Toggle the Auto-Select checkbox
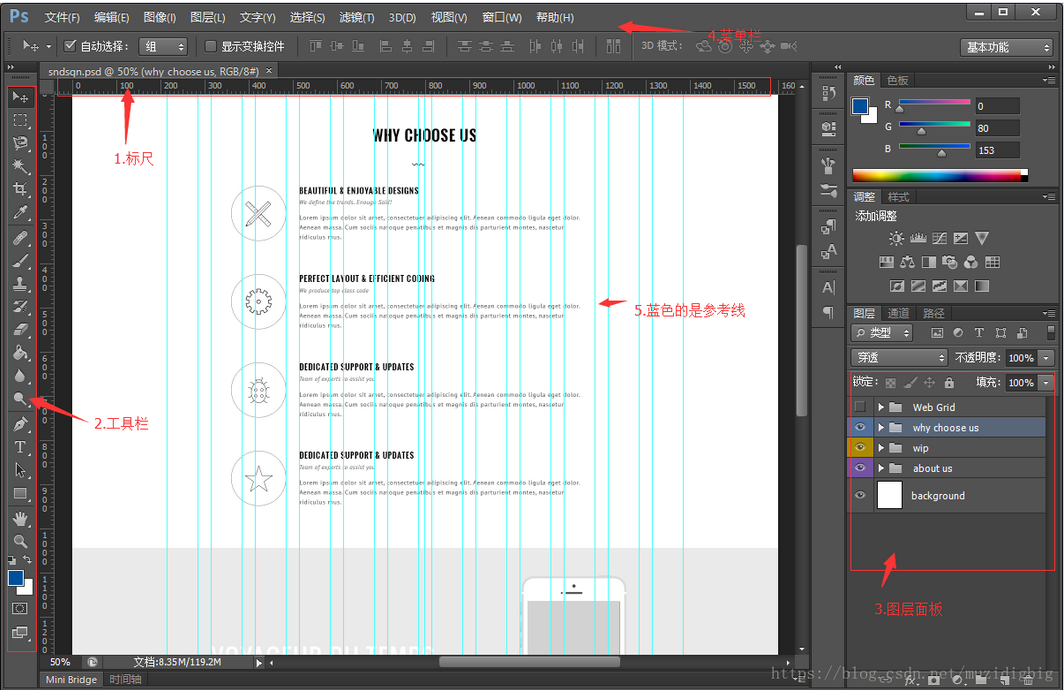 (x=69, y=45)
